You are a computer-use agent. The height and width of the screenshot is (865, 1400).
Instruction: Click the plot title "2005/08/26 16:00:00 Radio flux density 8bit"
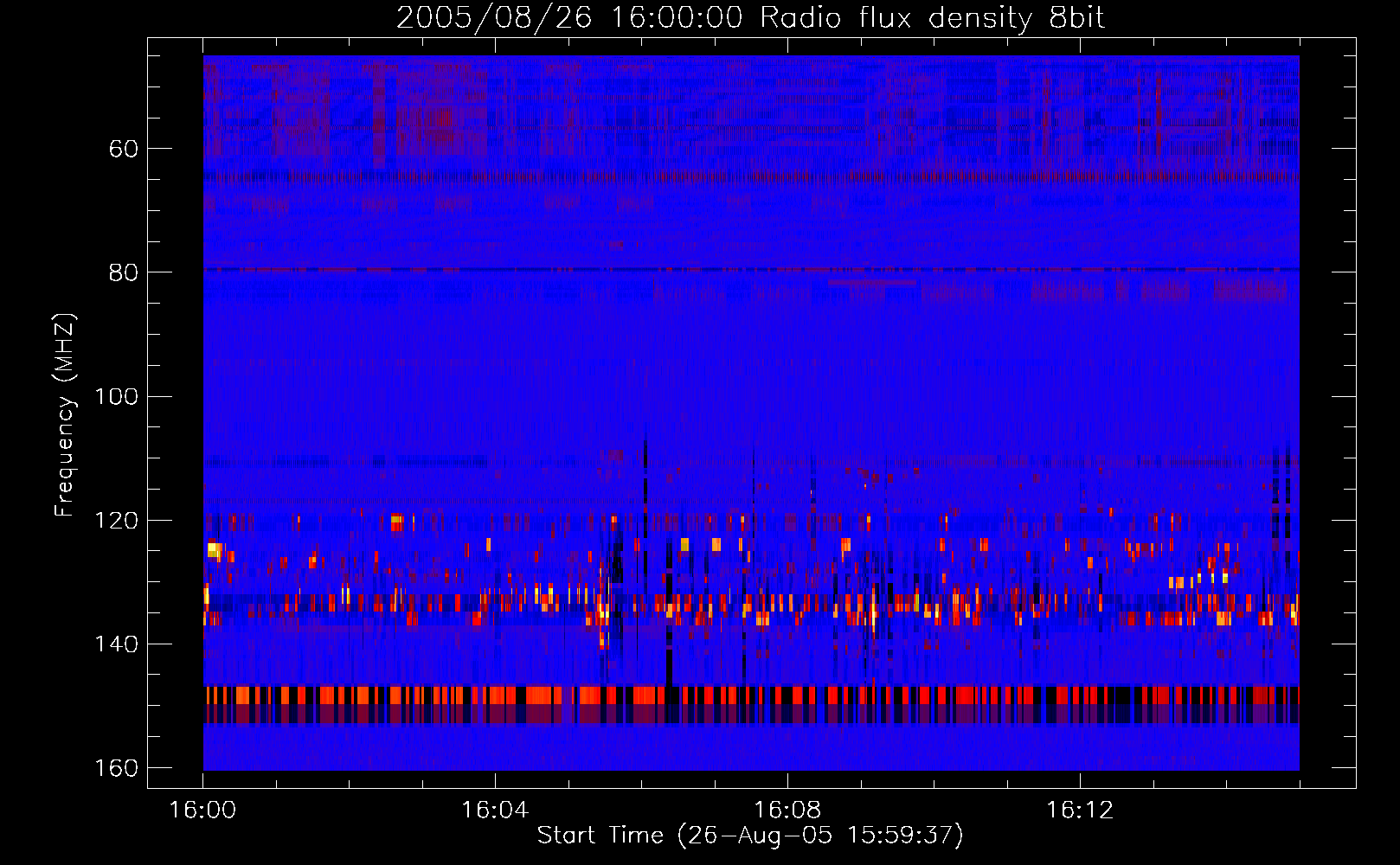pyautogui.click(x=750, y=18)
